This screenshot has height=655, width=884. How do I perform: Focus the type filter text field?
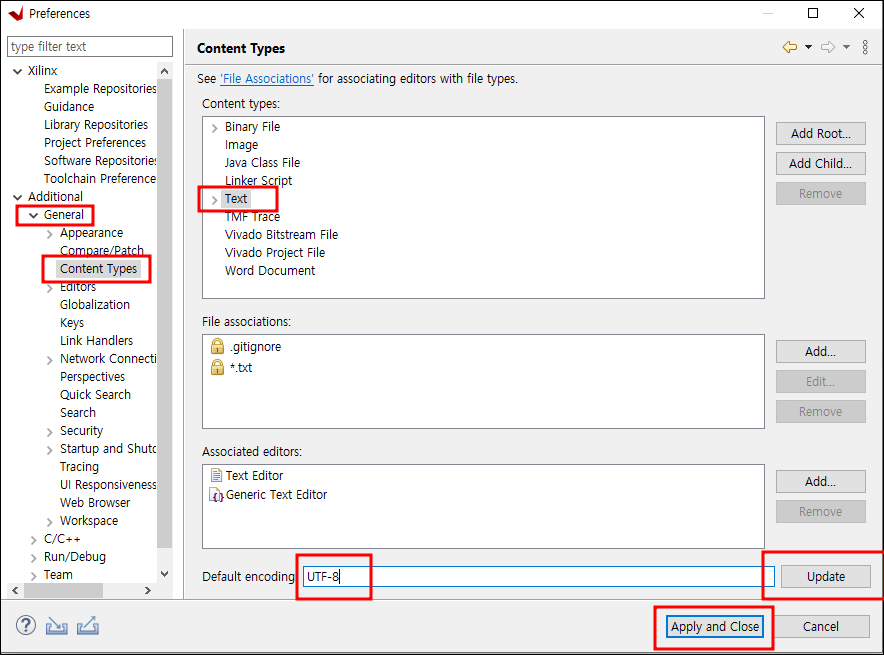pos(90,47)
